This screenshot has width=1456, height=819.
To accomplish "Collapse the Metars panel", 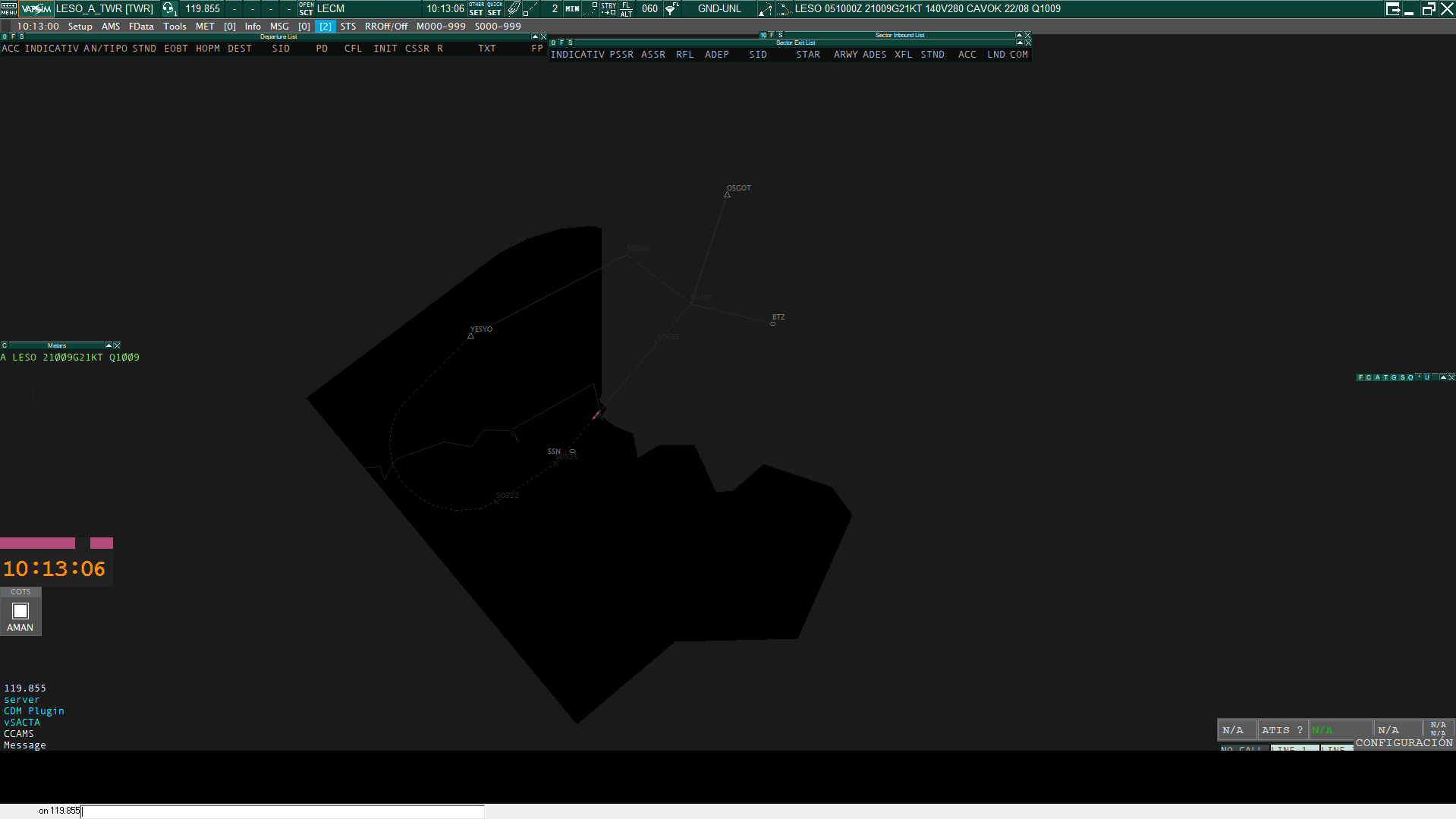I will (108, 345).
